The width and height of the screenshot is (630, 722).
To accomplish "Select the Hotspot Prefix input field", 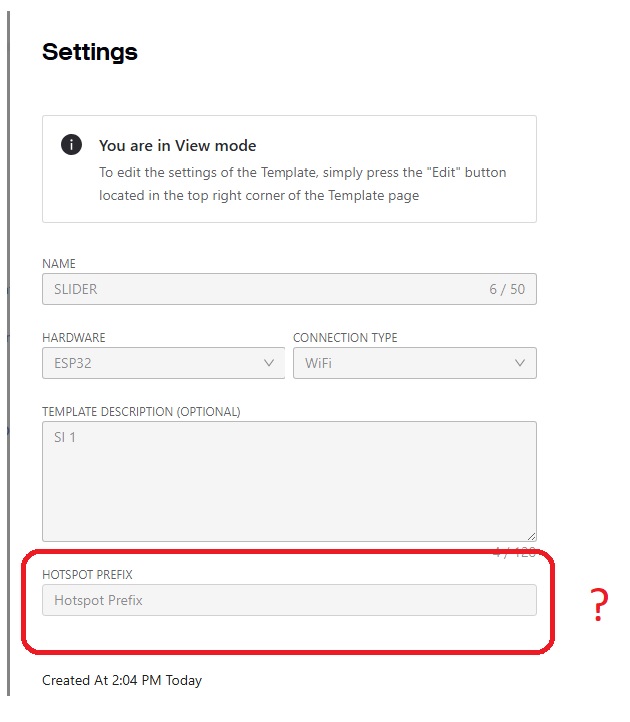I will tap(289, 600).
